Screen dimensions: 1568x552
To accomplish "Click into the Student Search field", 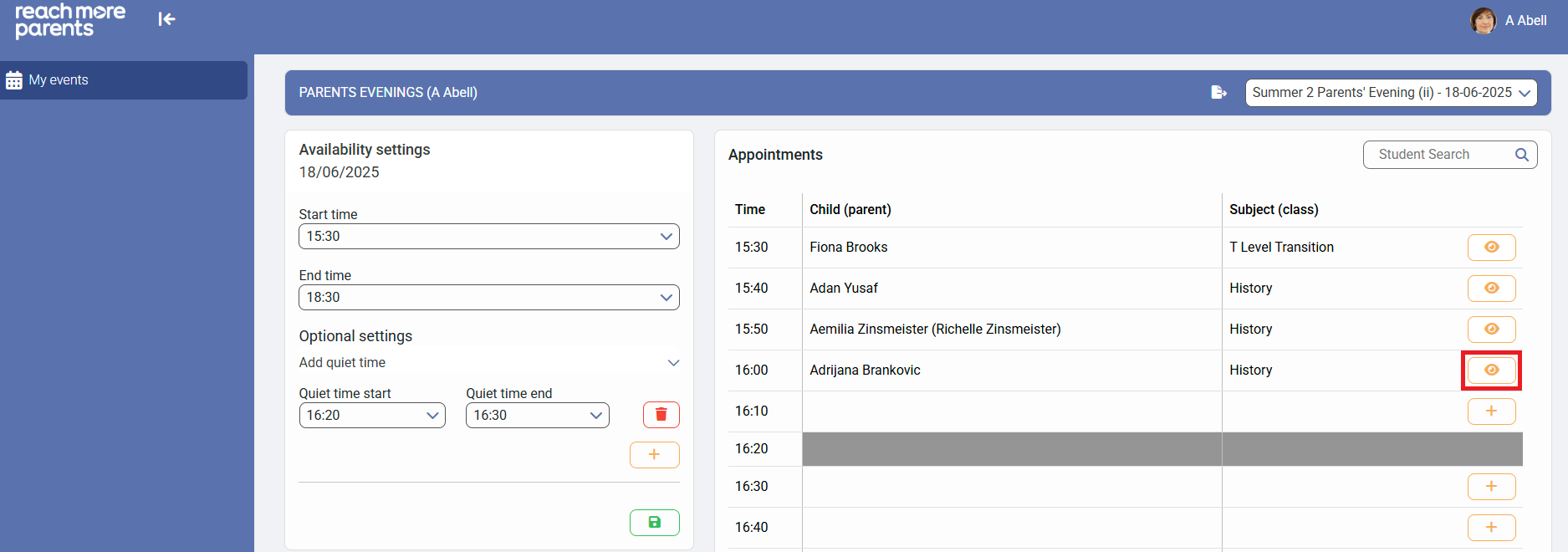I will point(1438,155).
